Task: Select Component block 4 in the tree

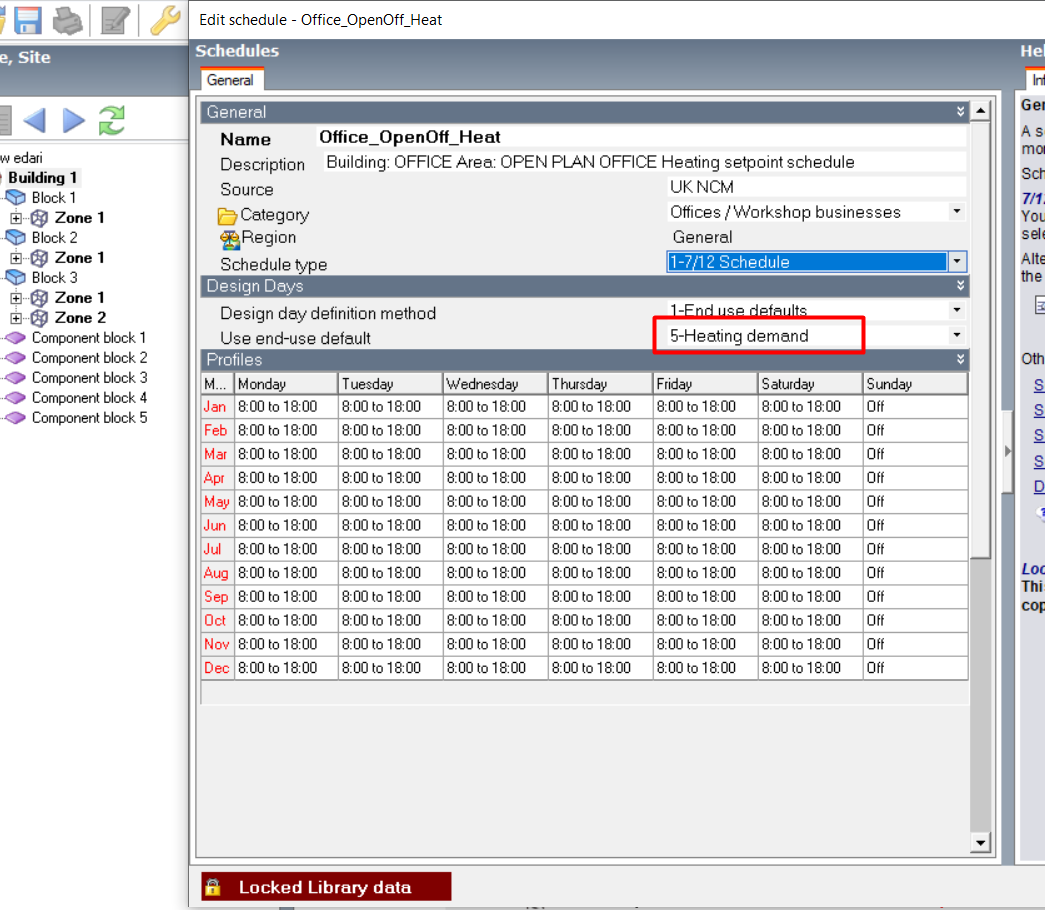Action: pos(89,398)
